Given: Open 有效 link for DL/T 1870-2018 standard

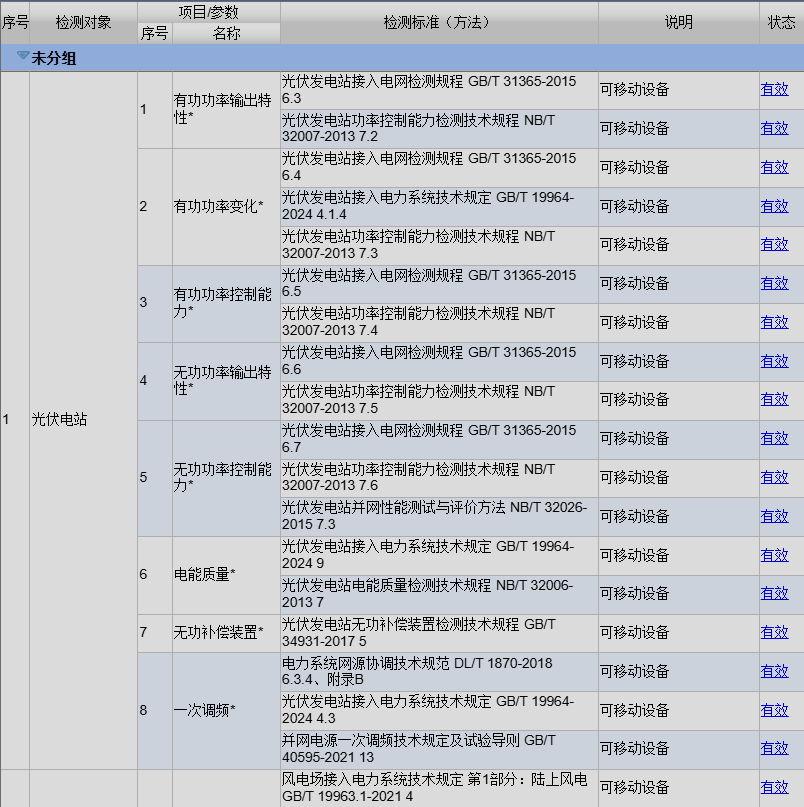Looking at the screenshot, I should 774,671.
